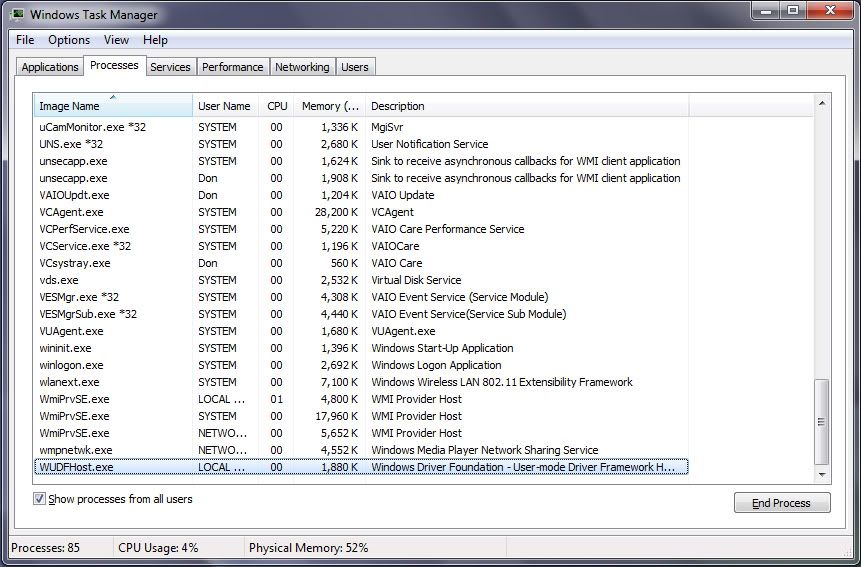
Task: Open the Users tab
Action: click(x=355, y=67)
